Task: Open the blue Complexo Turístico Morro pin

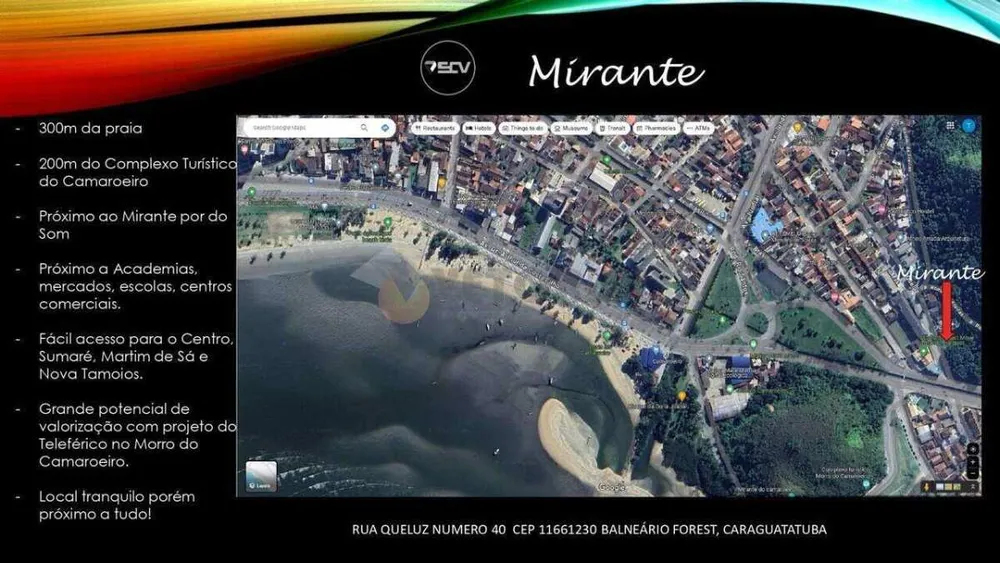Action: pyautogui.click(x=865, y=484)
